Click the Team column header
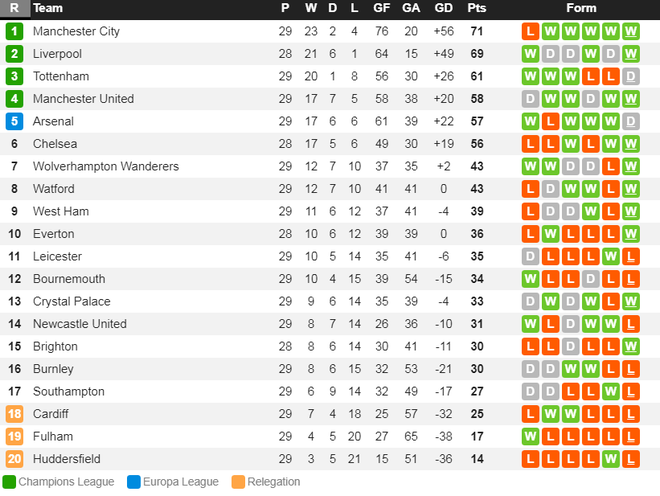 [x=48, y=8]
